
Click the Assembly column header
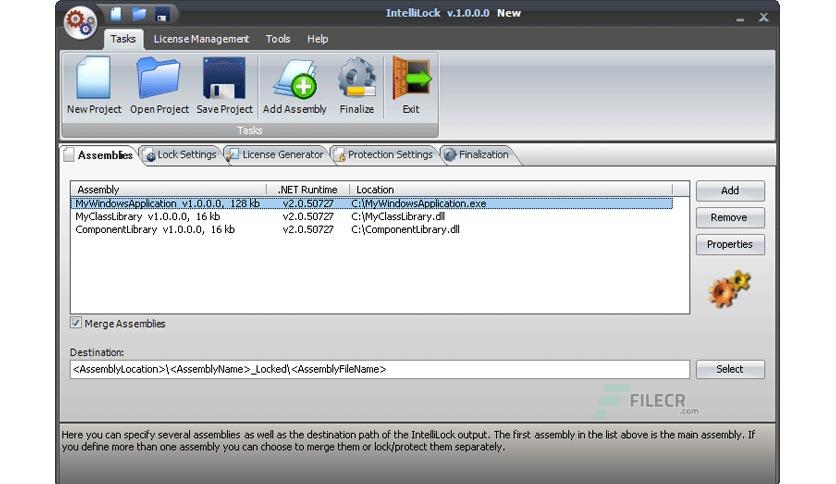(x=168, y=189)
